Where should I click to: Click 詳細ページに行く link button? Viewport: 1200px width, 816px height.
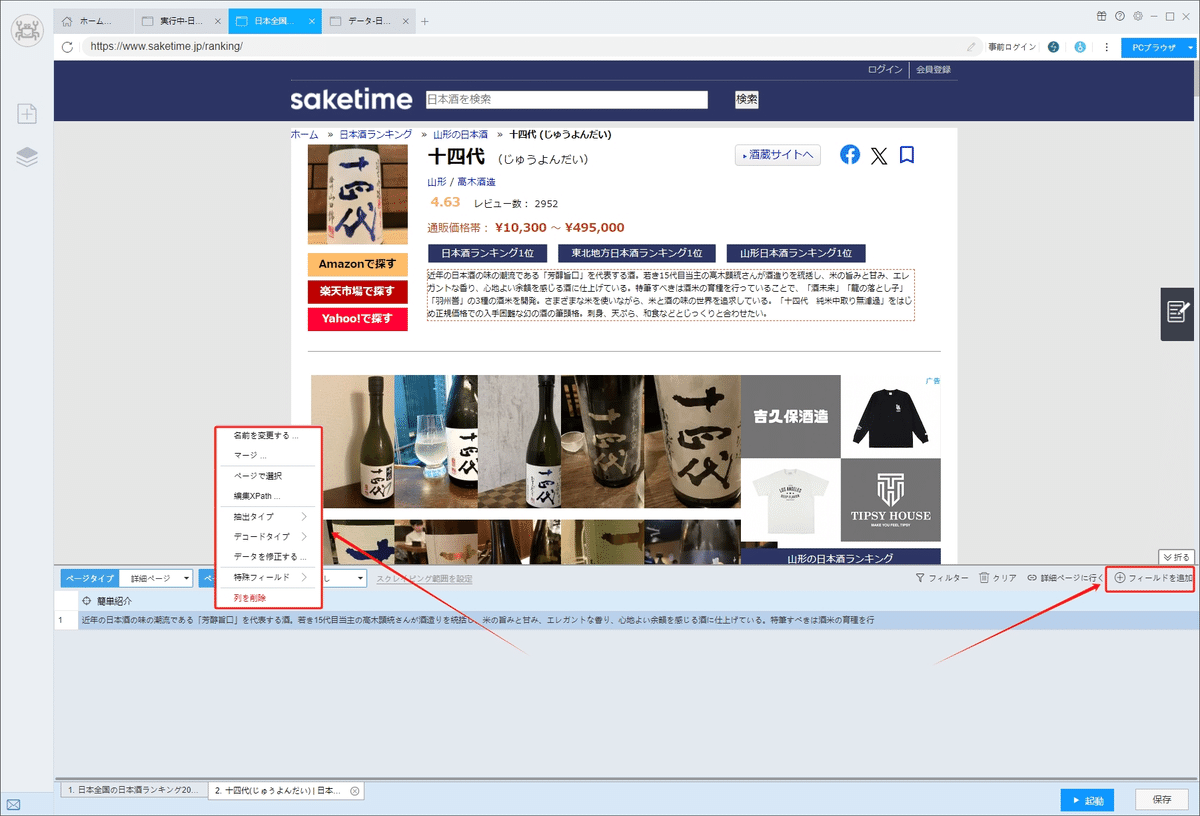coord(1065,578)
